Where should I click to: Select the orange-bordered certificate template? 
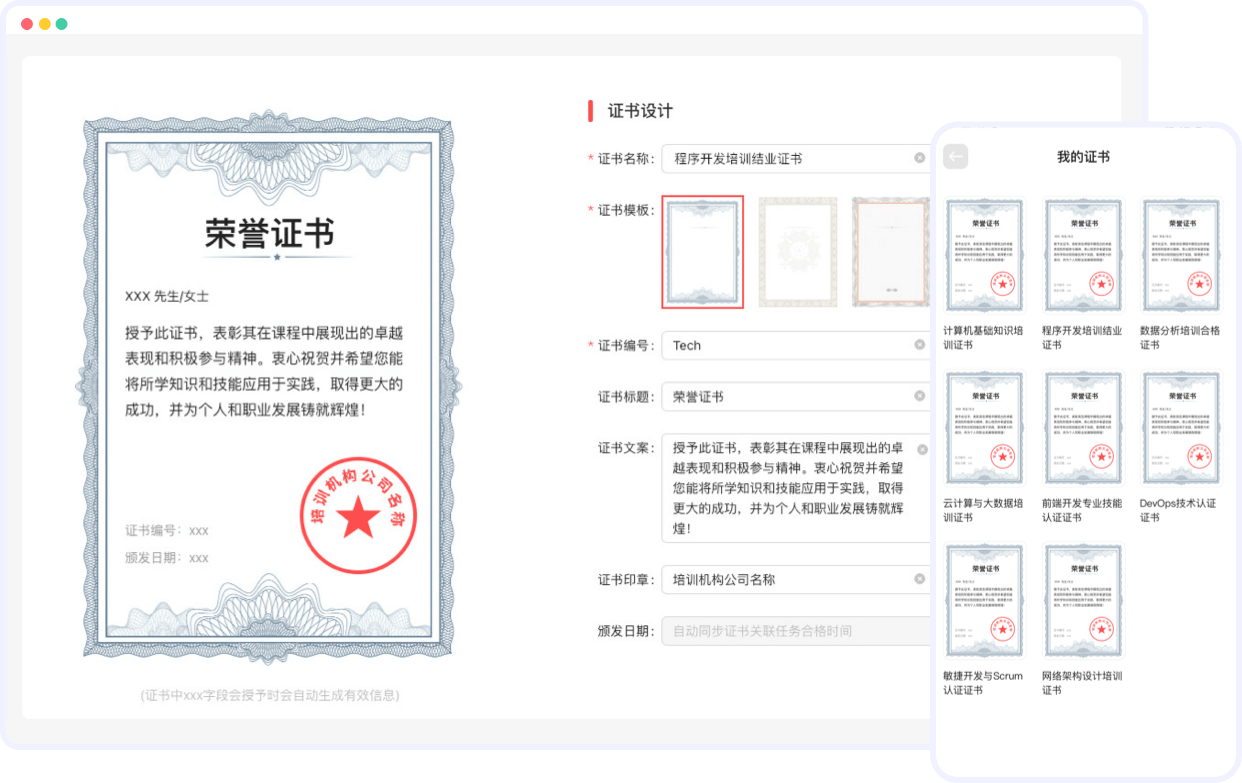coord(889,251)
